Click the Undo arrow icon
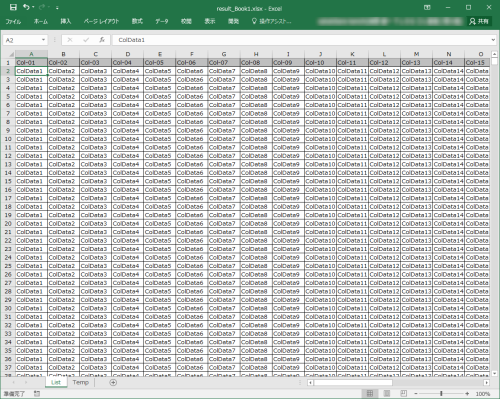This screenshot has width=500, height=399. click(26, 7)
